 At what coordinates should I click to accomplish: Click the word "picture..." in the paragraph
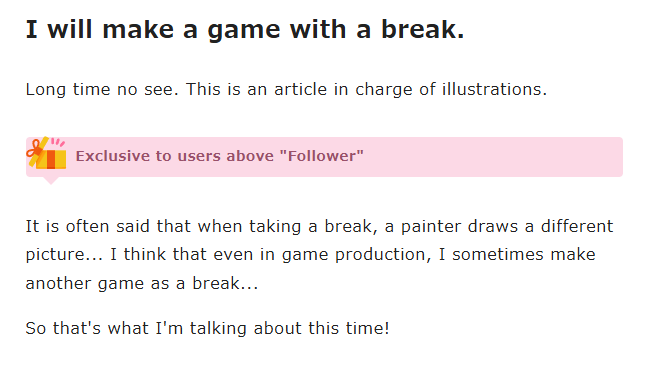(x=64, y=255)
